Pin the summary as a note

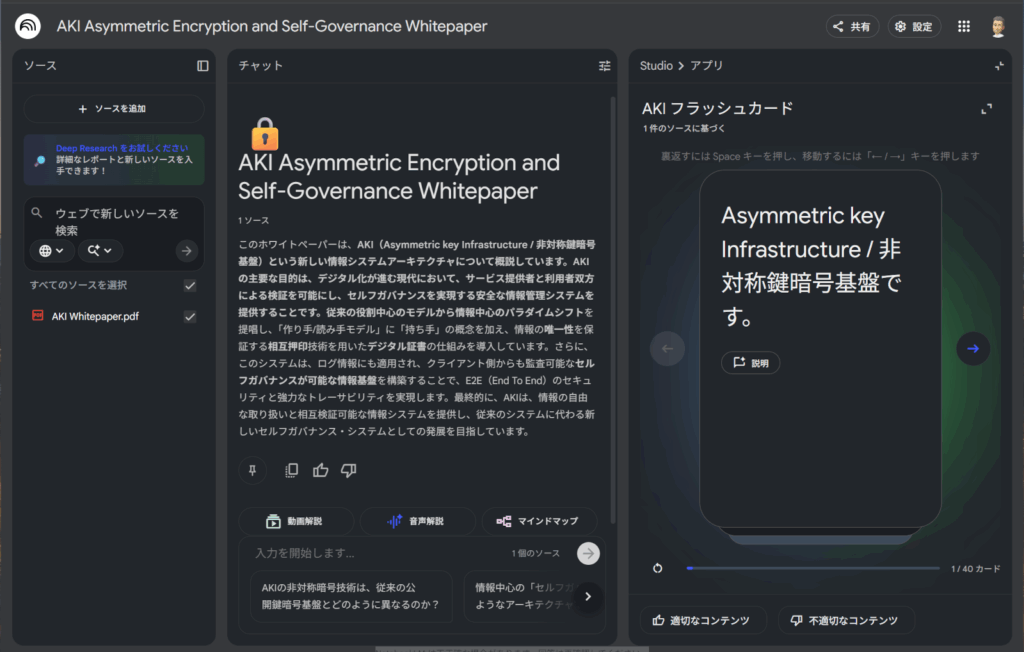253,470
